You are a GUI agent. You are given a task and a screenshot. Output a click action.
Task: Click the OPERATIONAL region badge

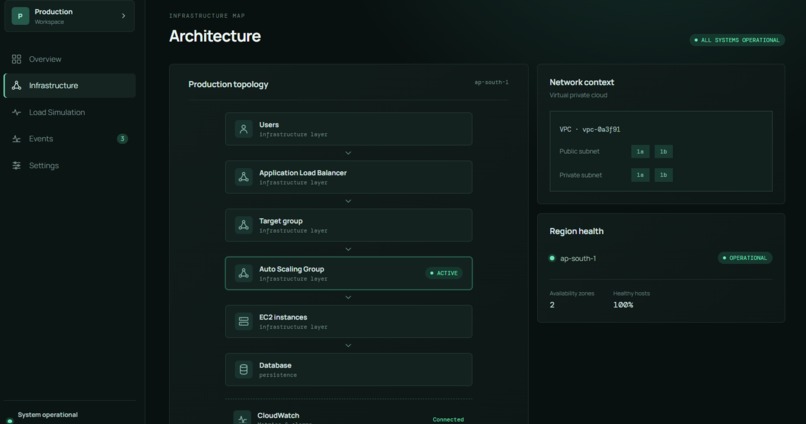(745, 258)
